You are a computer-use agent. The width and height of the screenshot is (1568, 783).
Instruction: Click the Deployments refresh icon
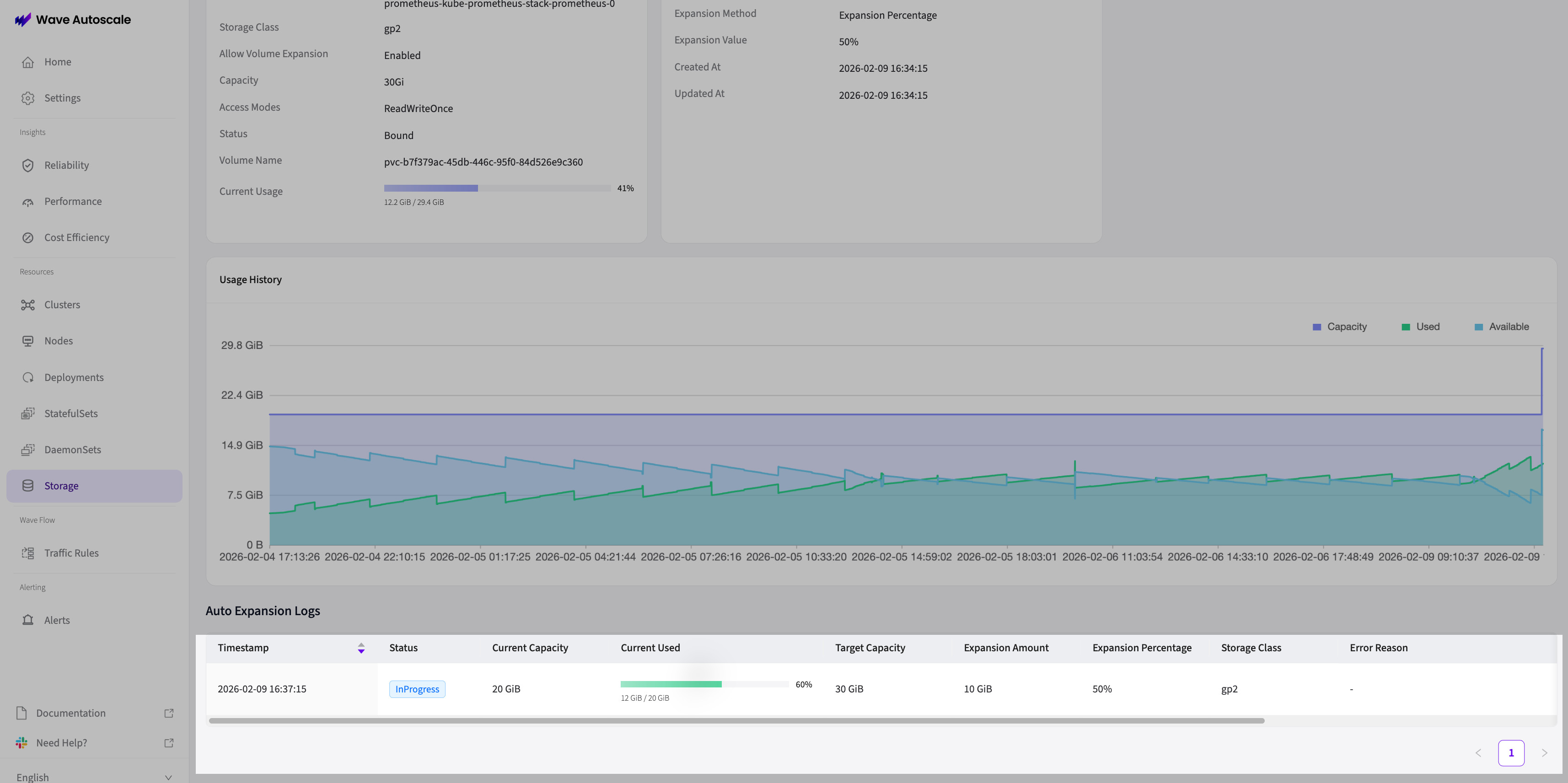coord(28,377)
